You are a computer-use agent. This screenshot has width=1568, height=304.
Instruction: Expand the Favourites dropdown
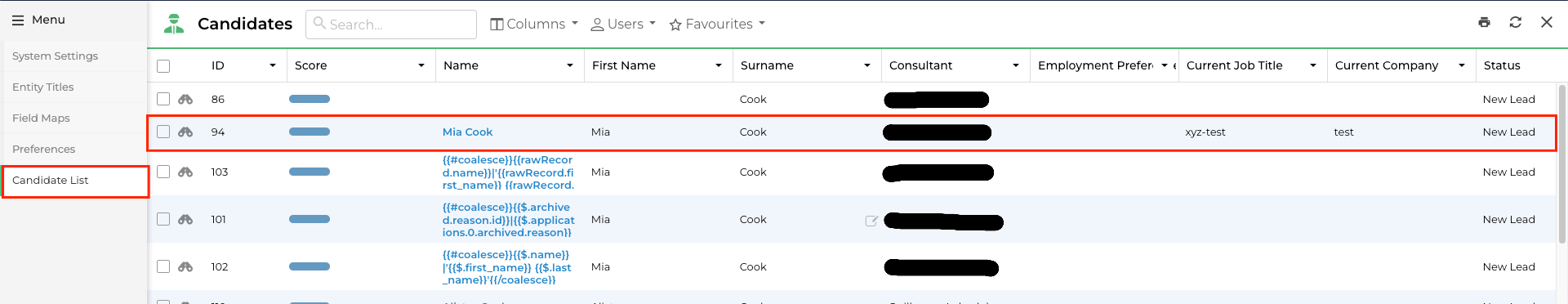coord(717,25)
